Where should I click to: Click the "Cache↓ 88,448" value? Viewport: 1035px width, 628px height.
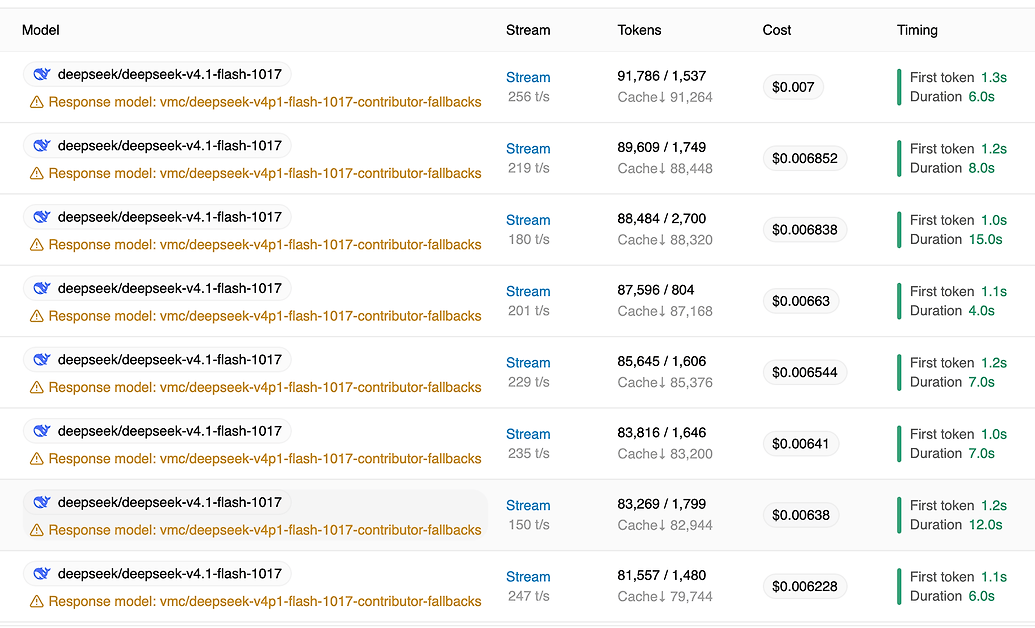[665, 168]
